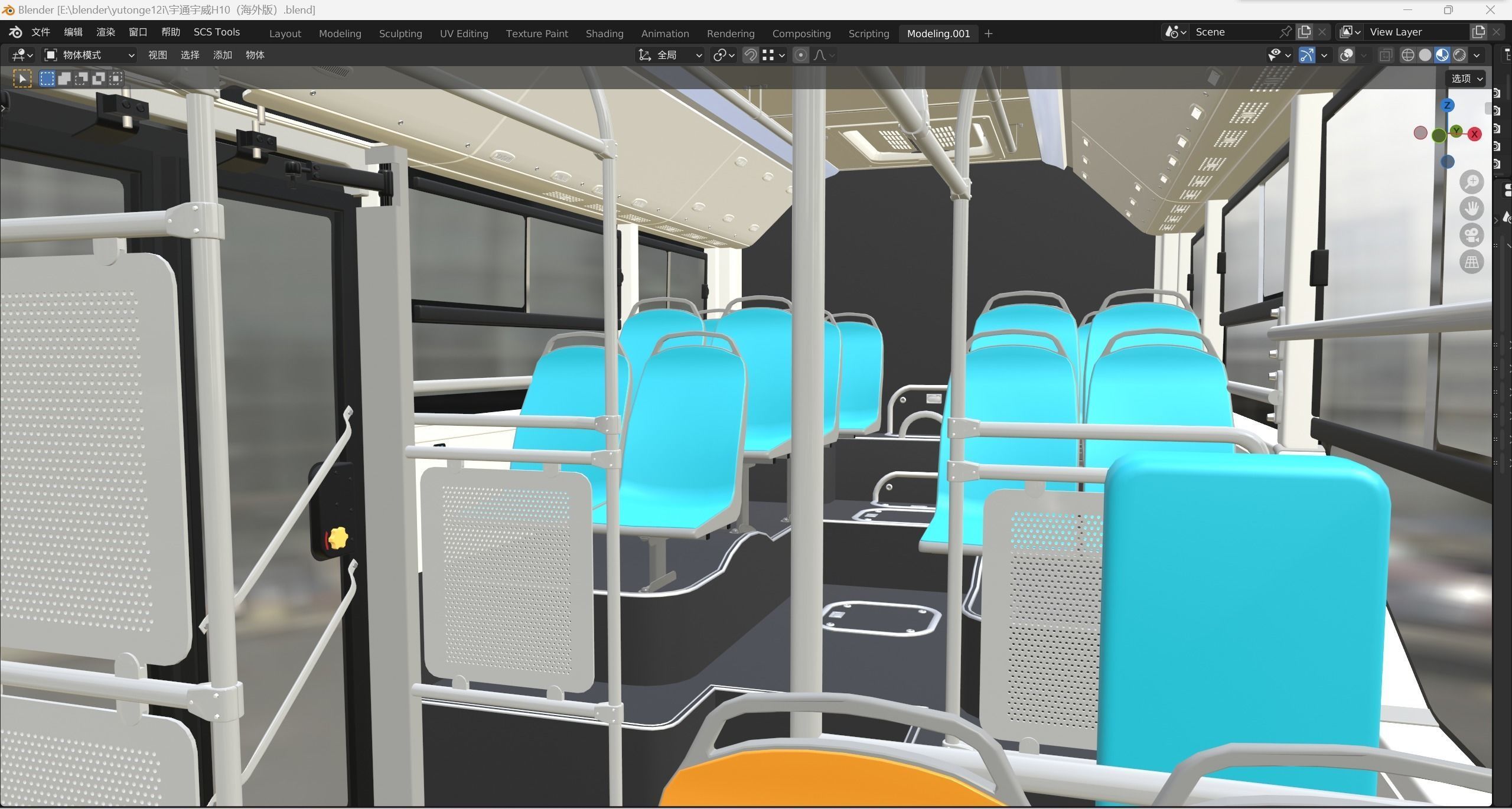1512x809 pixels.
Task: Open the pivot point dropdown
Action: click(x=724, y=55)
